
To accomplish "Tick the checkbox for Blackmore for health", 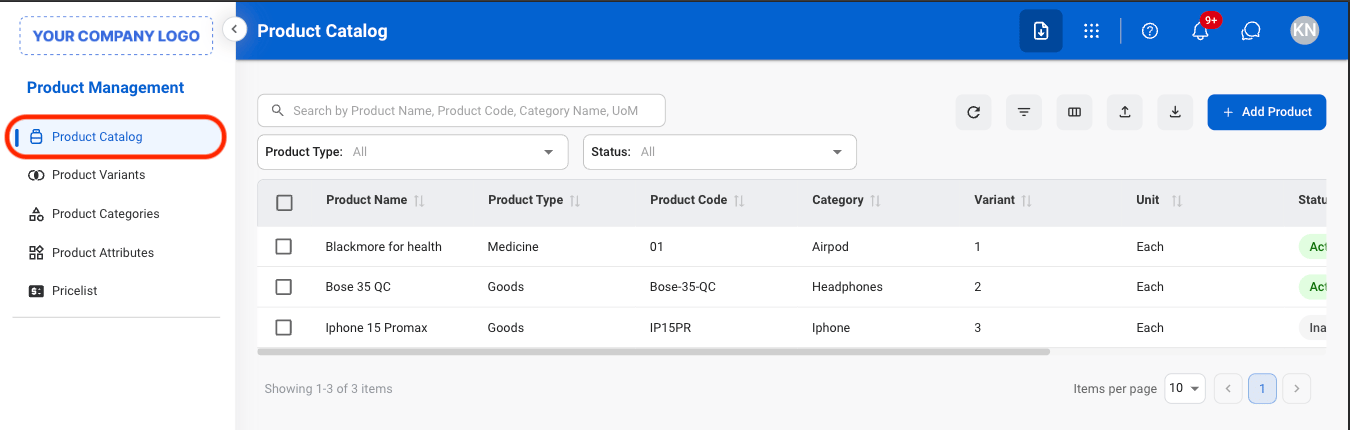I will pos(284,246).
